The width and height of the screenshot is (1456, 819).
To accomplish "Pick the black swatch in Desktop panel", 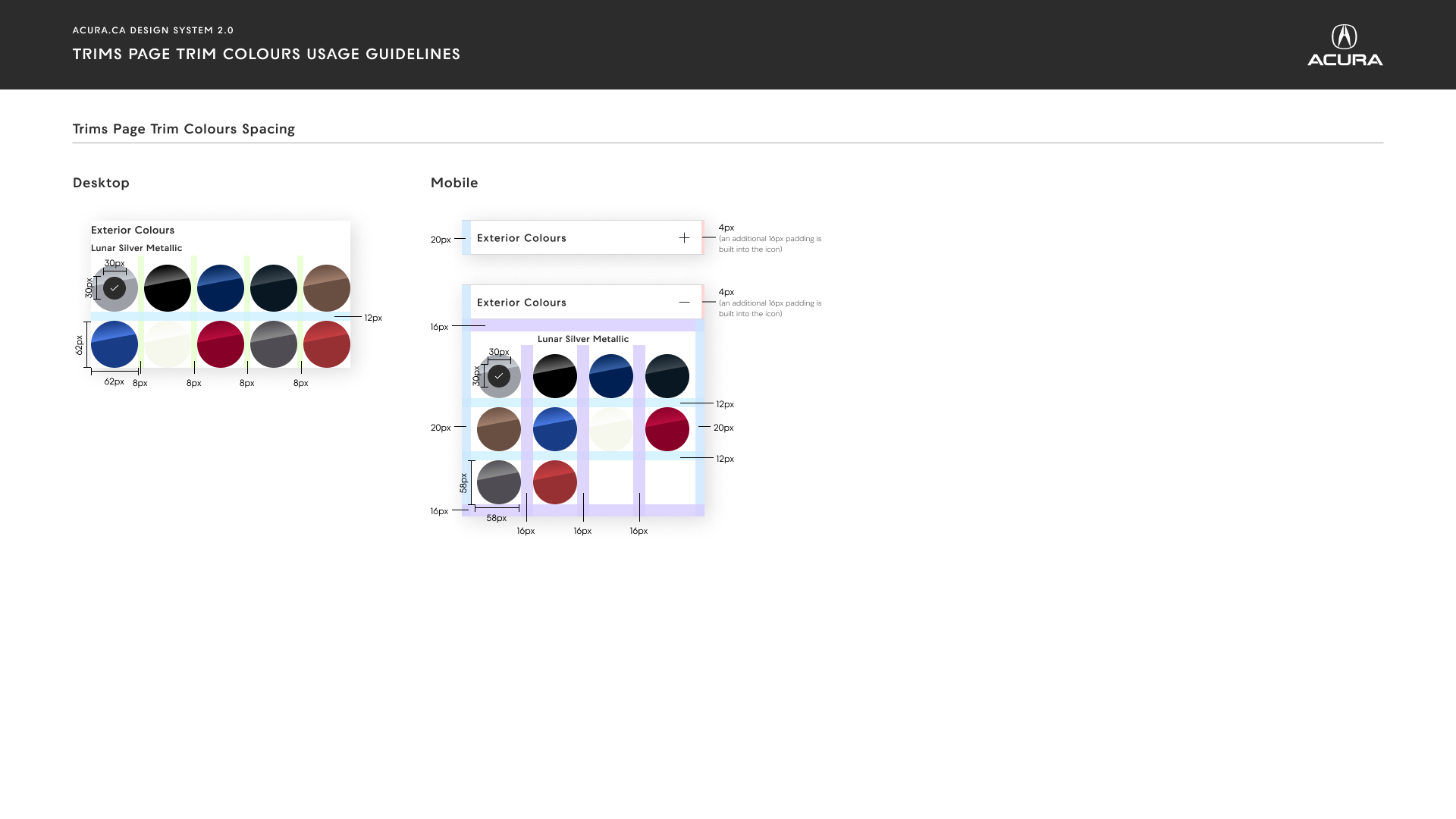I will tap(168, 288).
